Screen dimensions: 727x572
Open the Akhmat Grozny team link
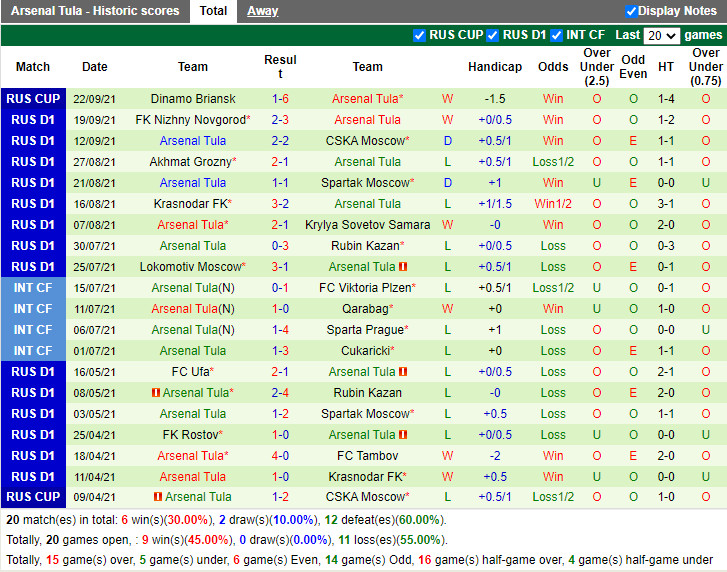[193, 162]
